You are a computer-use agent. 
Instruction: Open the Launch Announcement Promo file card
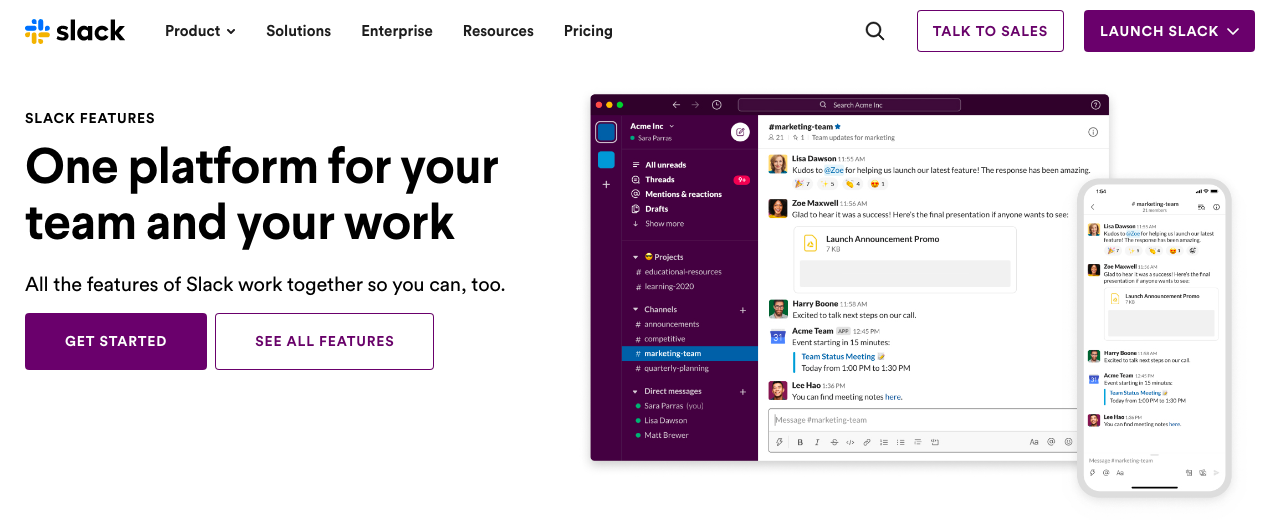905,259
